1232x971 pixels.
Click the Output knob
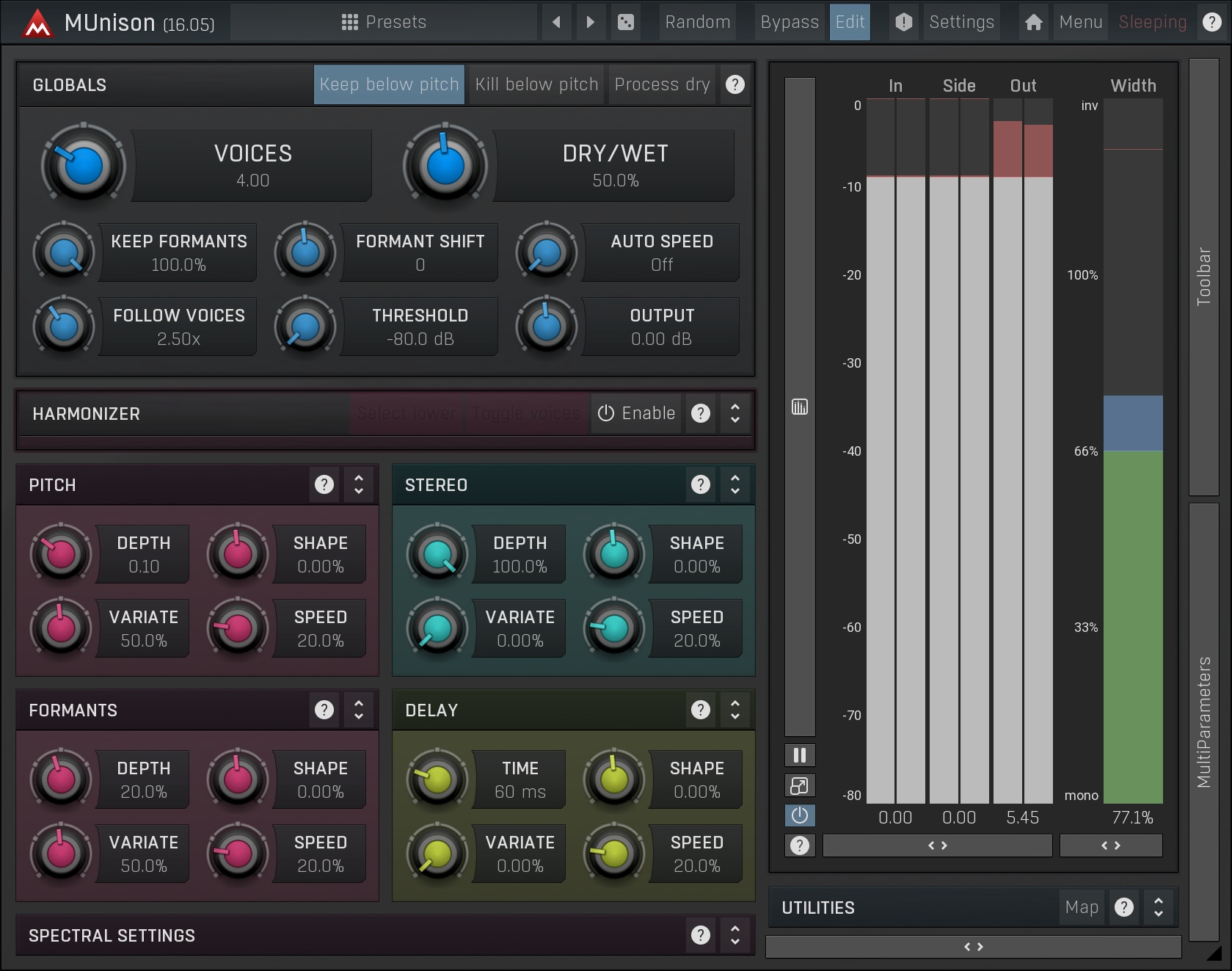tap(547, 327)
